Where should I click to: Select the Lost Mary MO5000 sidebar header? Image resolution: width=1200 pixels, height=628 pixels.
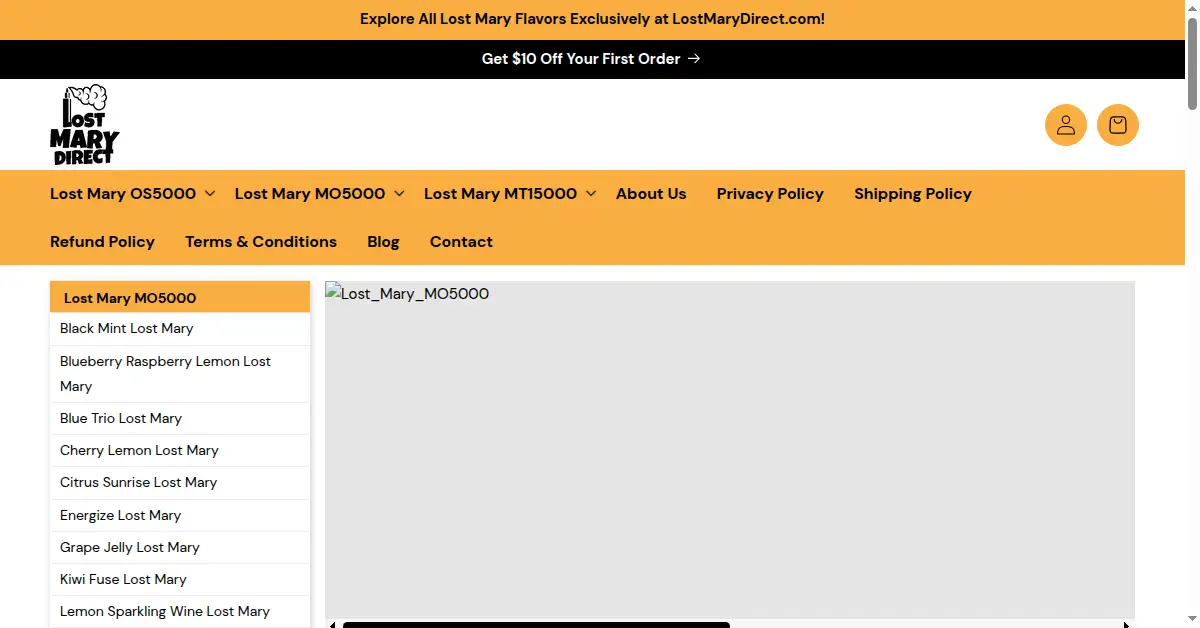(180, 297)
